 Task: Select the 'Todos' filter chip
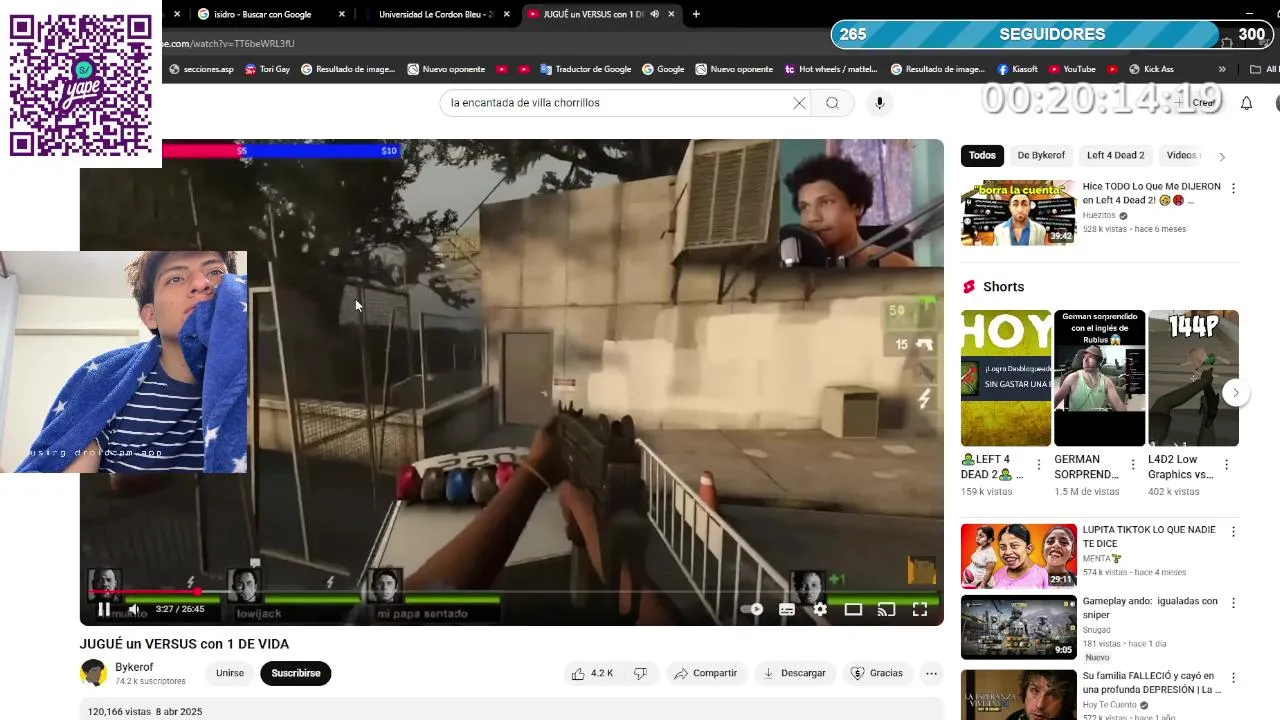click(x=982, y=155)
